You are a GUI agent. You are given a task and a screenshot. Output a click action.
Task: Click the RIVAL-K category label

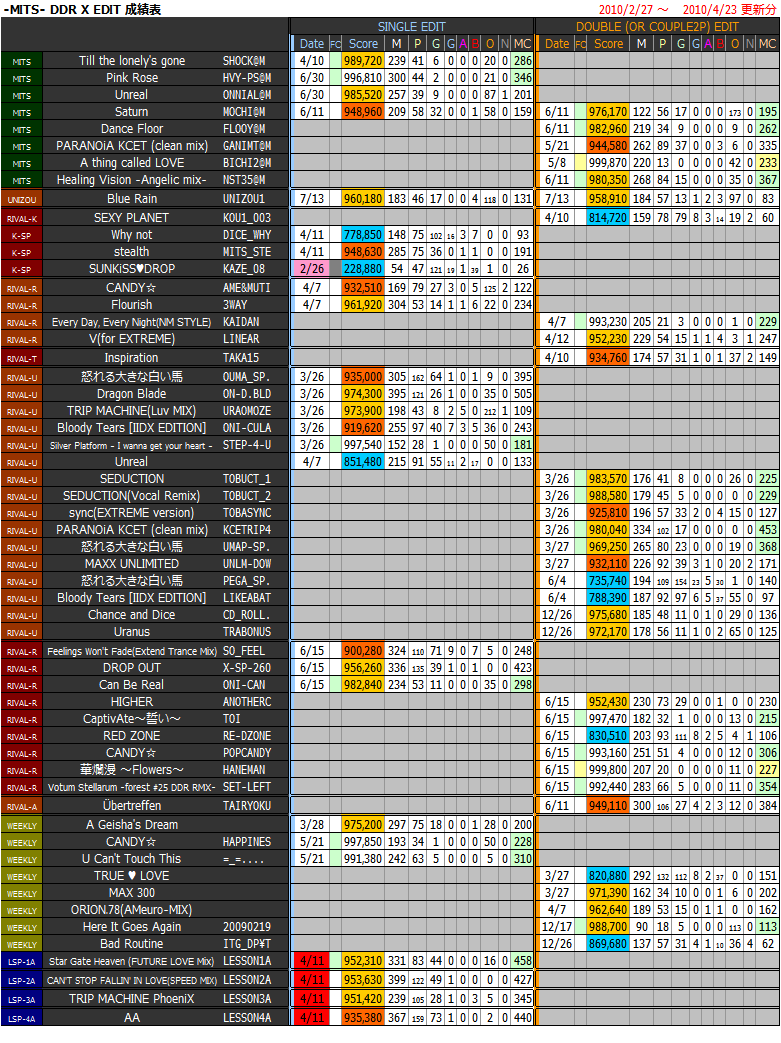[22, 218]
